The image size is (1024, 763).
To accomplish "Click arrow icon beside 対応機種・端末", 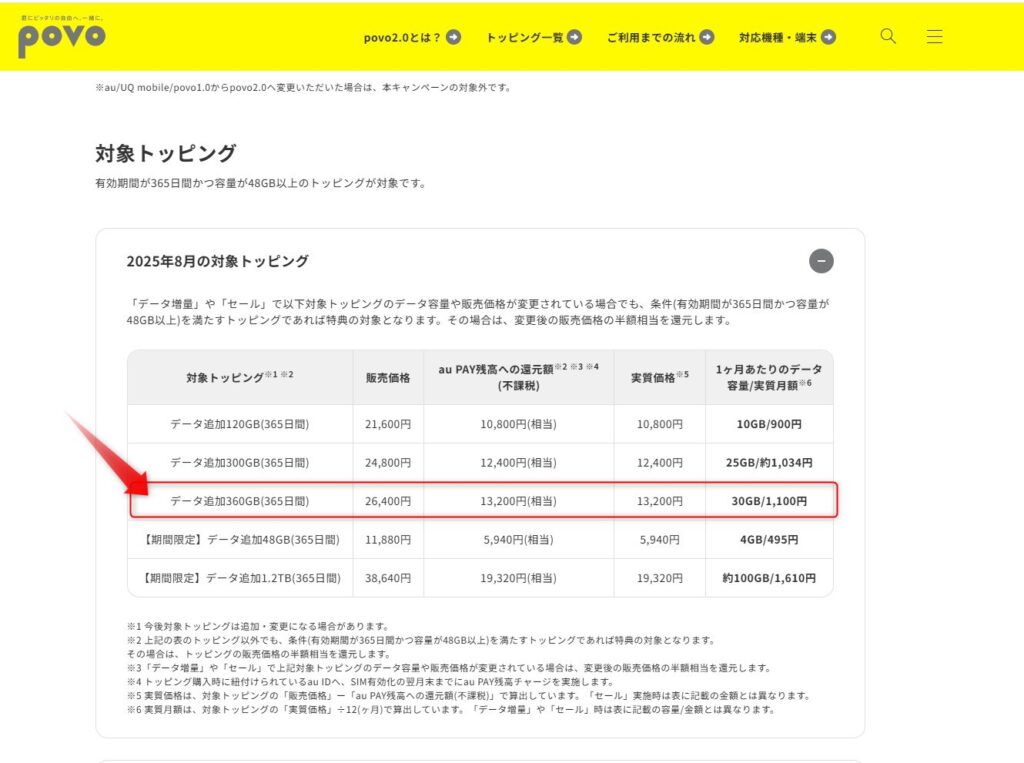I will click(x=828, y=37).
